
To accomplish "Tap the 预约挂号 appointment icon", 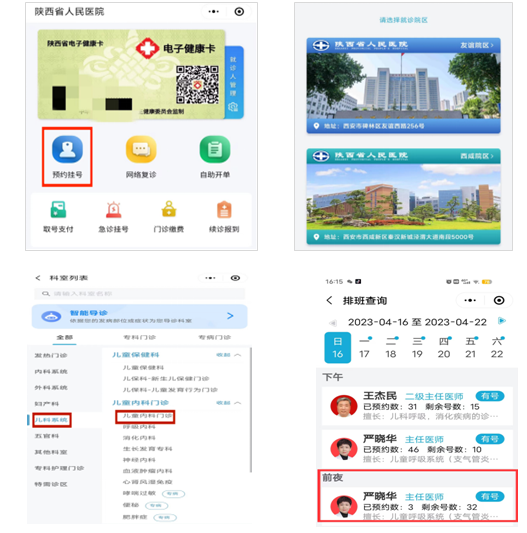I will 67,149.
